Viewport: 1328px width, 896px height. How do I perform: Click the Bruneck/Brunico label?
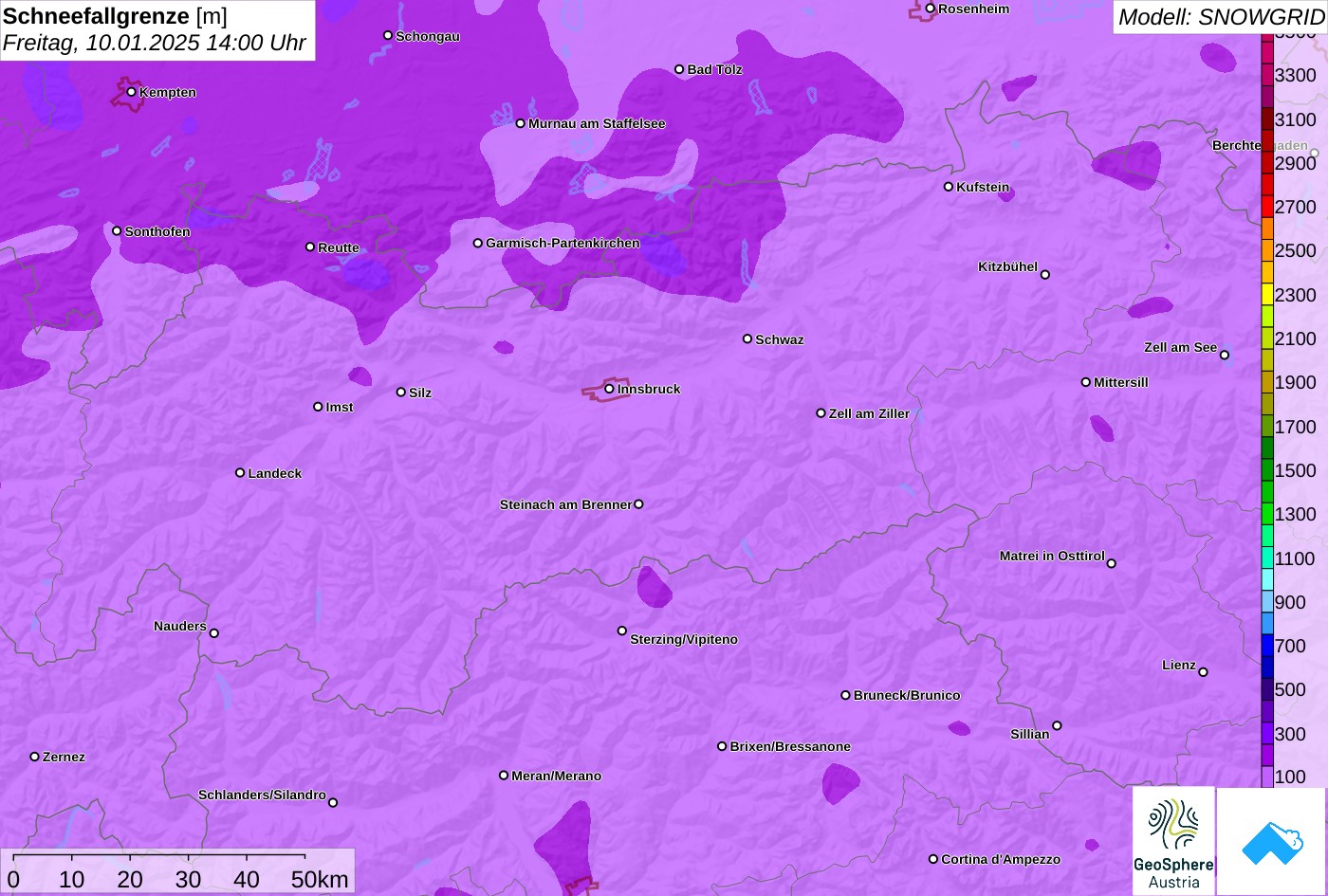907,696
